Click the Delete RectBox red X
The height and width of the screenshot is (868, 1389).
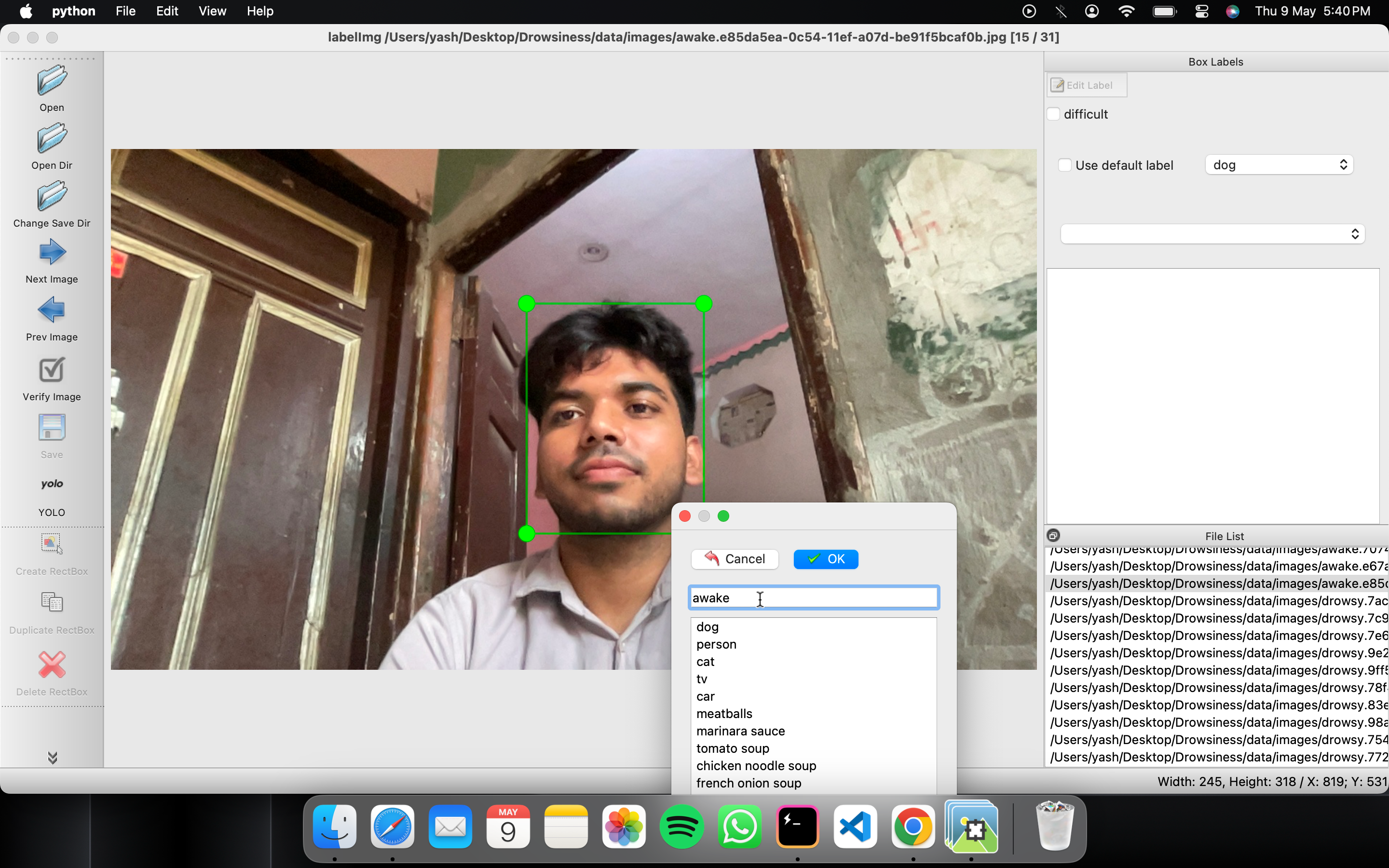(52, 665)
